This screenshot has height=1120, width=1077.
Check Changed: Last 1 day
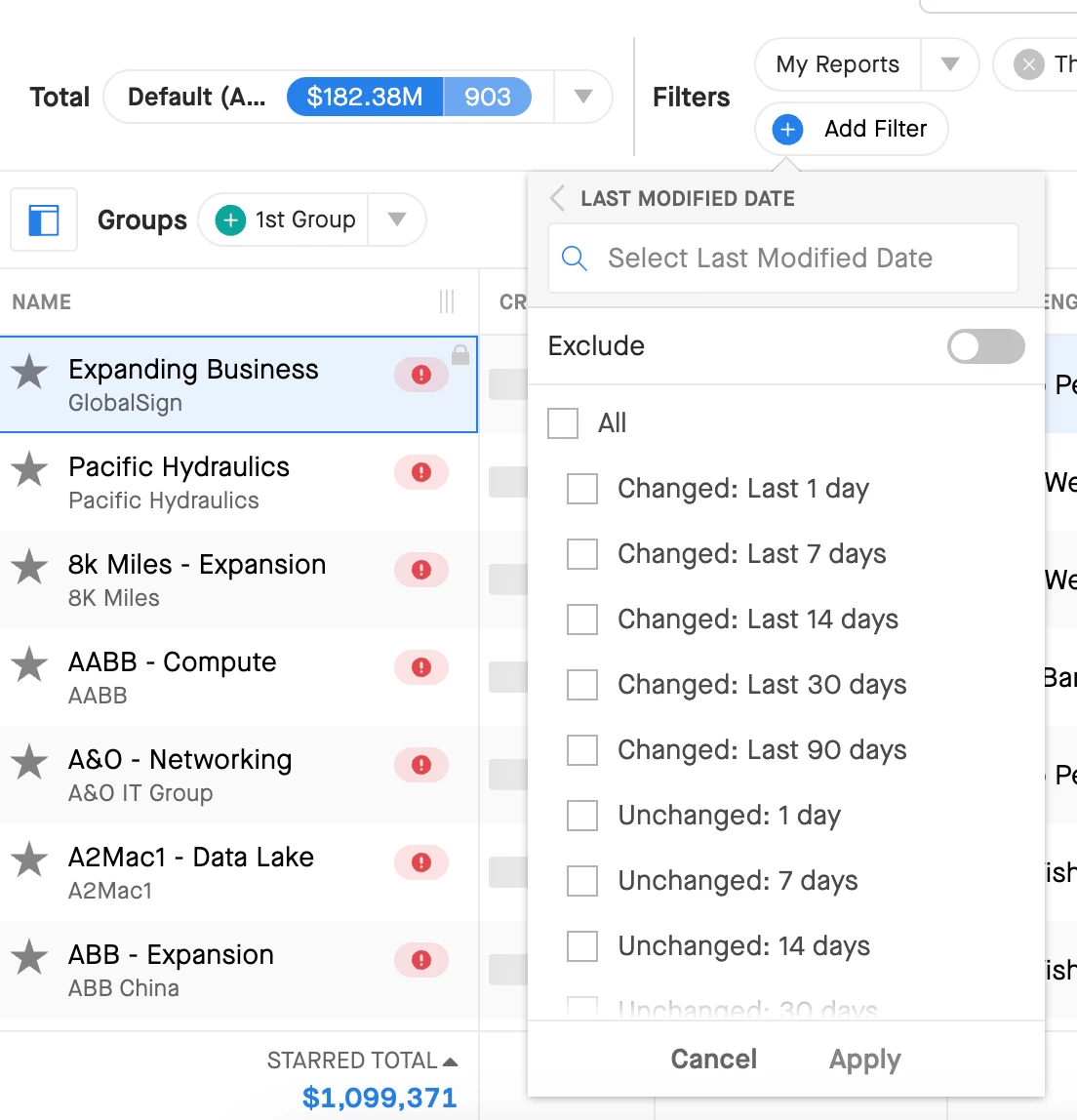click(582, 489)
